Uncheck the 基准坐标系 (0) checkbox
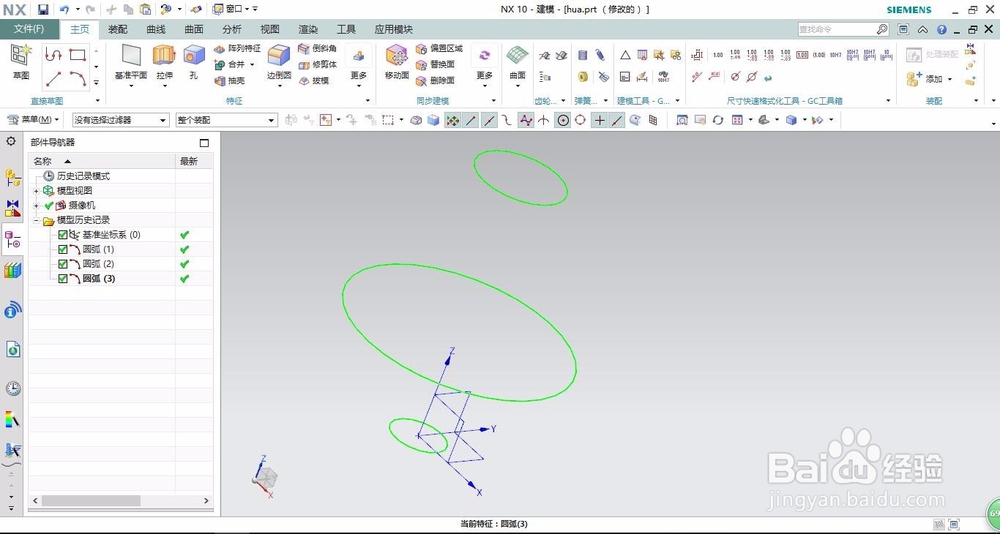This screenshot has height=534, width=1000. coord(62,235)
